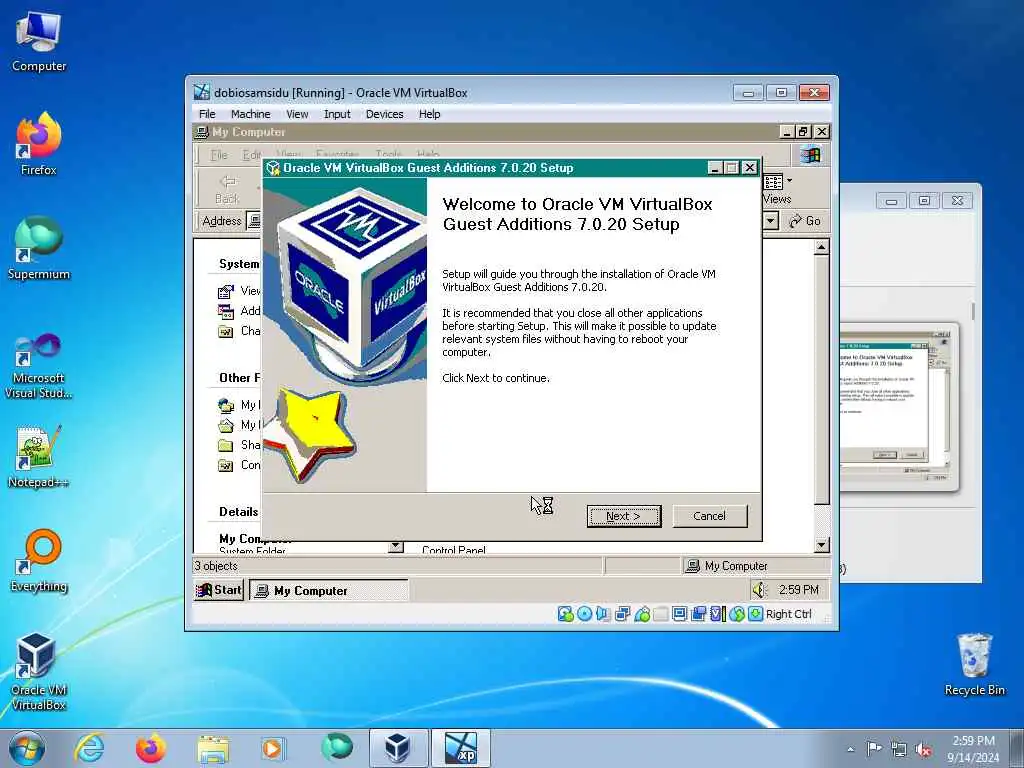Launch the Supermium desktop shortcut

39,248
